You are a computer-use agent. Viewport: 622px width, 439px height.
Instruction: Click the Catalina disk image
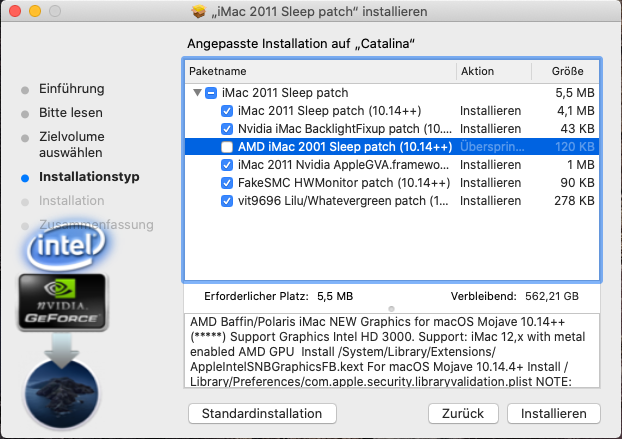click(x=62, y=395)
